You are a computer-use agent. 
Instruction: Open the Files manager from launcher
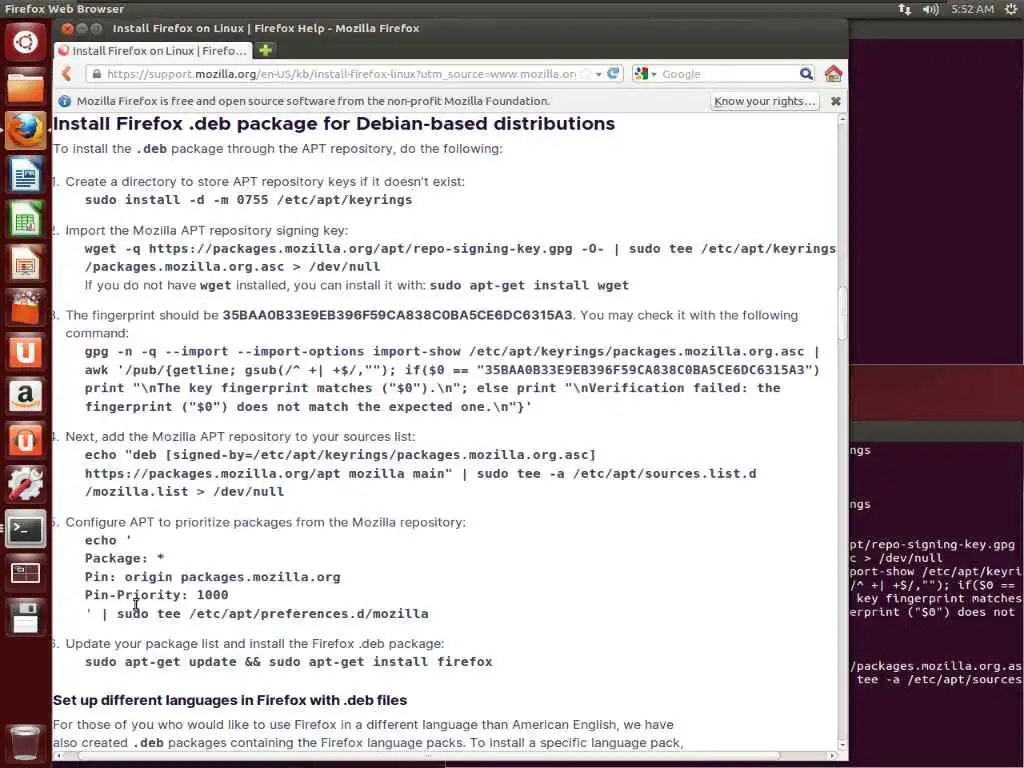[x=25, y=87]
